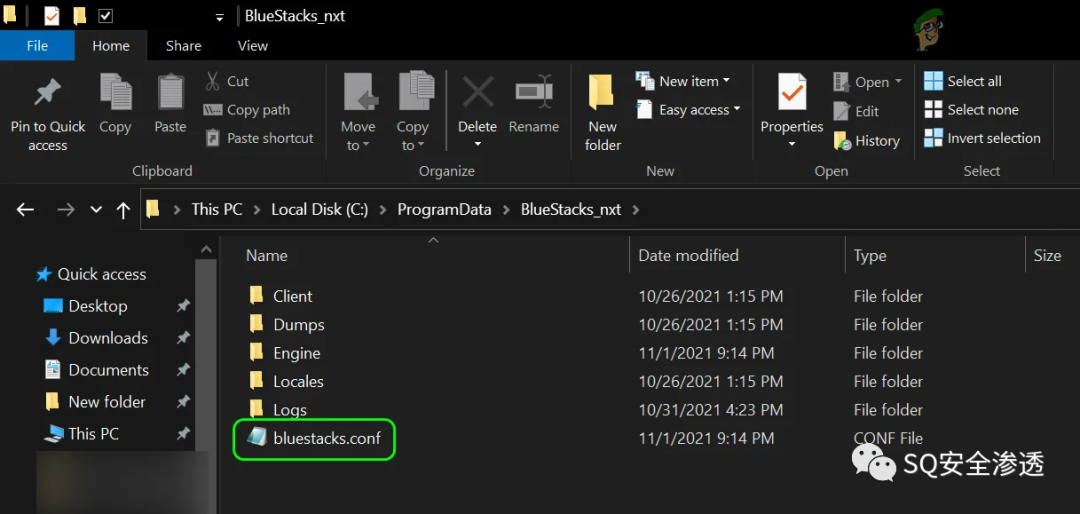Sort by Name column header

[267, 256]
